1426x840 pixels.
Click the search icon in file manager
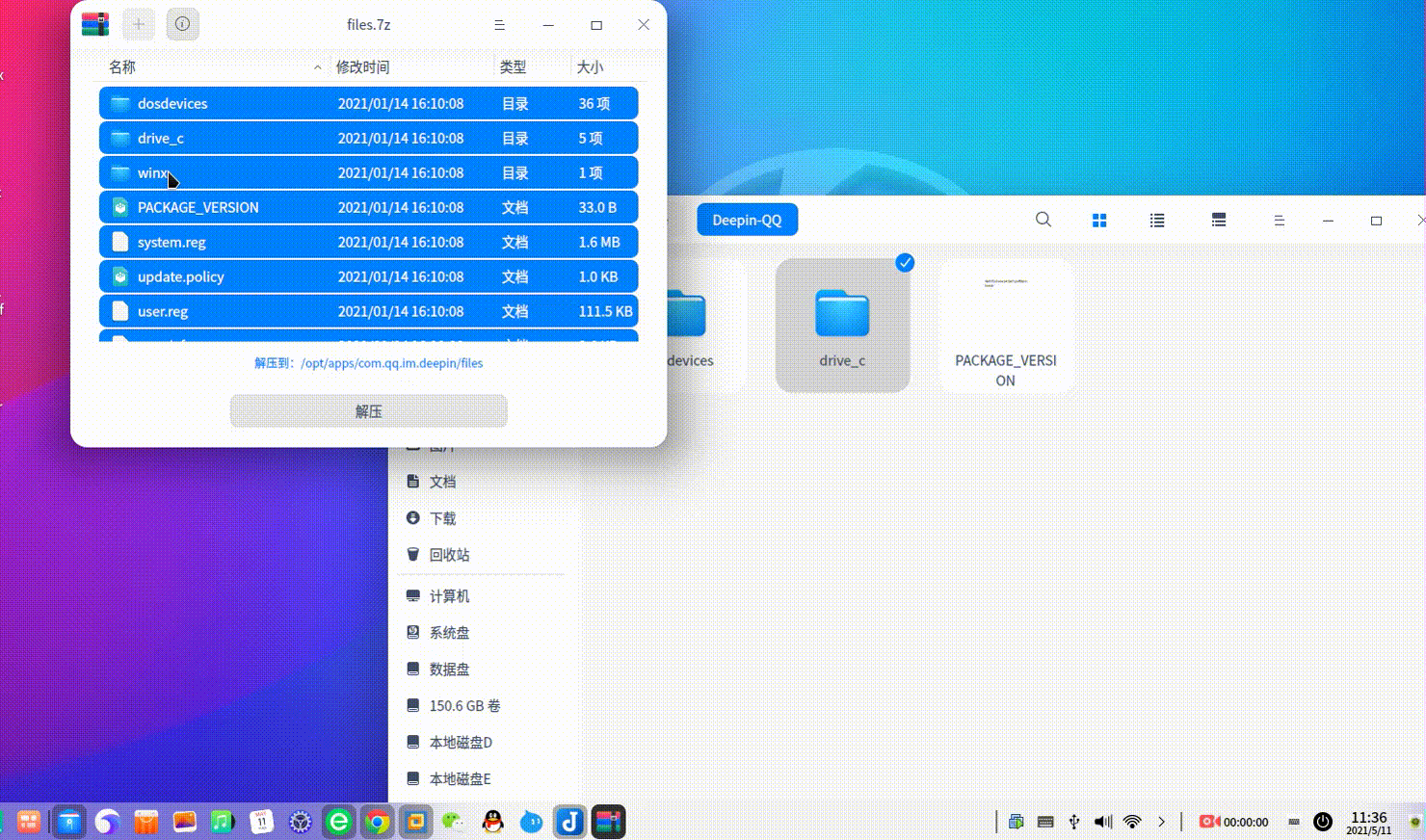(1043, 220)
